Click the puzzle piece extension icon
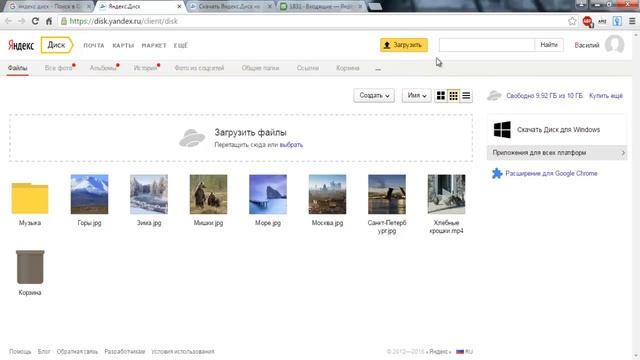The image size is (640, 360). coord(497,173)
